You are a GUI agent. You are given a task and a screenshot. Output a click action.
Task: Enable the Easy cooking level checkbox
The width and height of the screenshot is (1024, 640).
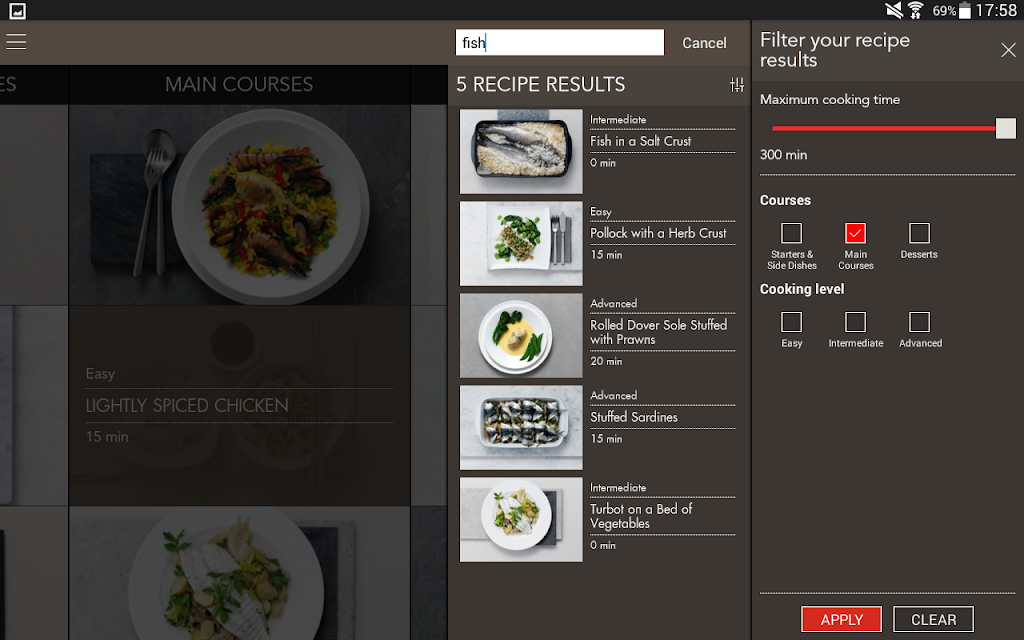click(792, 322)
